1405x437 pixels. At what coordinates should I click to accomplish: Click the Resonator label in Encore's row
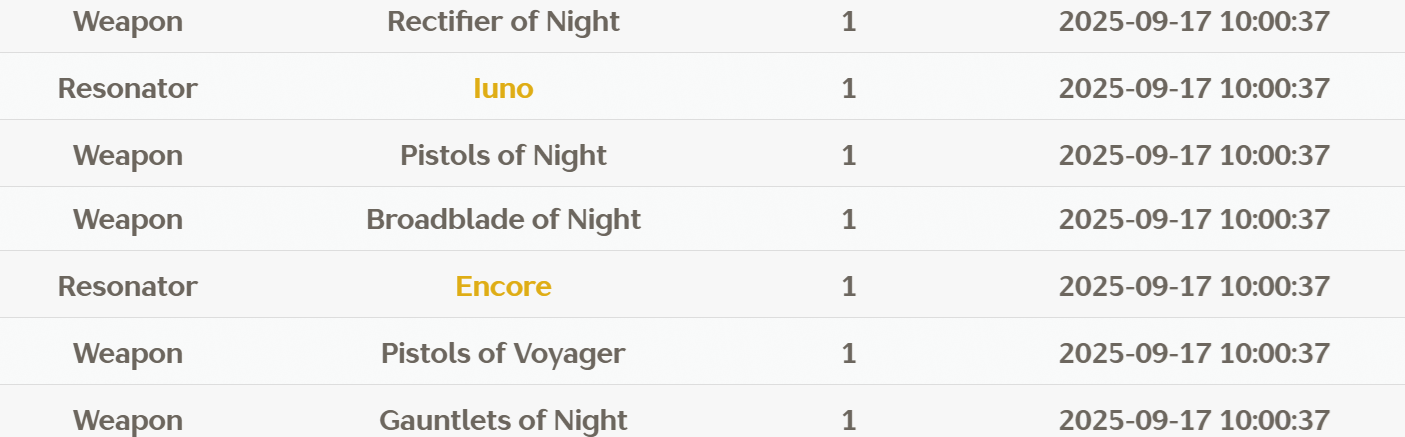[128, 286]
